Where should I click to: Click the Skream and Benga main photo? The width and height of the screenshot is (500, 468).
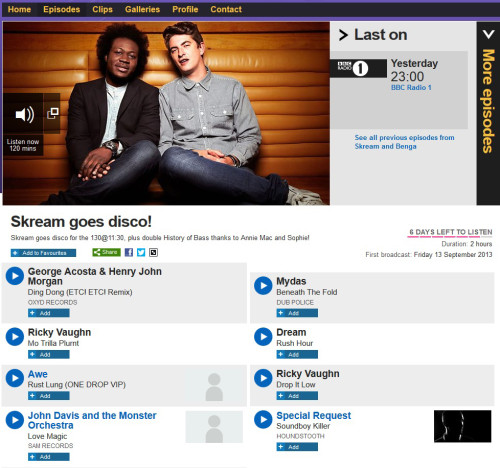tap(166, 113)
